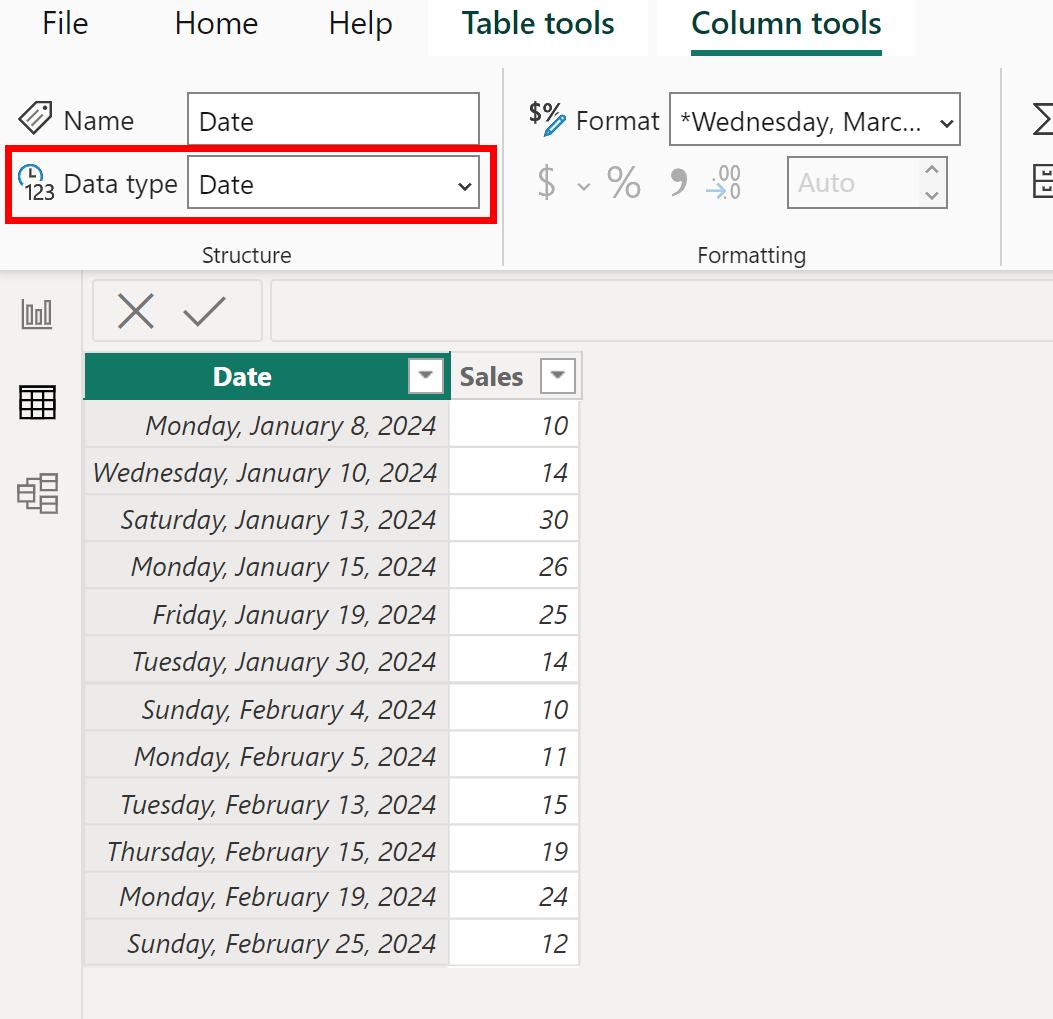Open the Data type dropdown showing Date
Viewport: 1053px width, 1019px height.
(334, 184)
